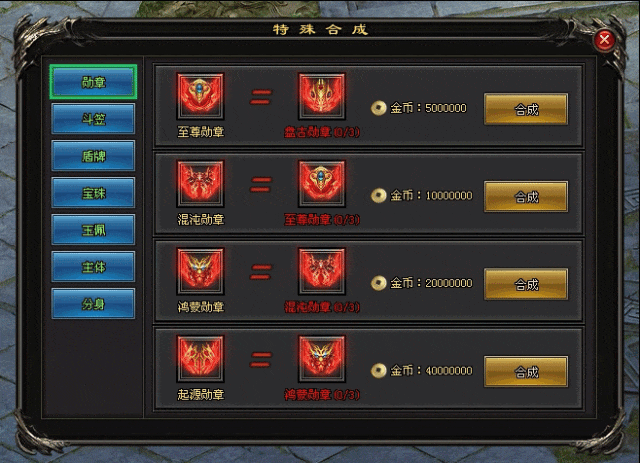Select the 起源勋章 result icon
Screen dimensions: 640x463
pyautogui.click(x=200, y=359)
